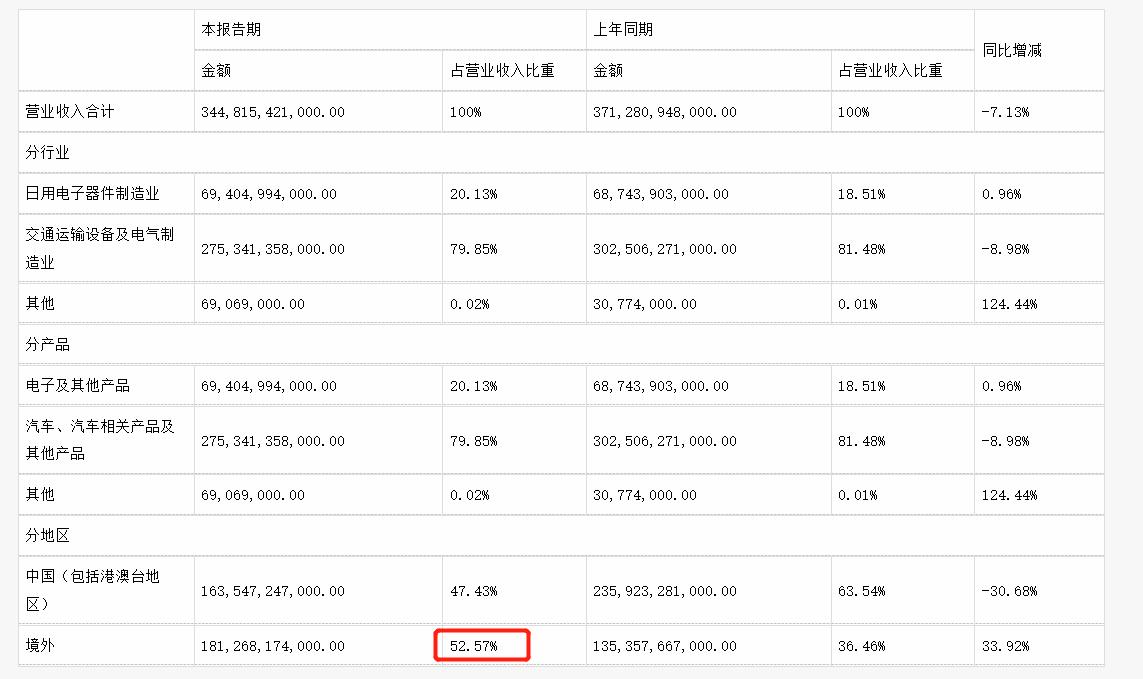
Task: Select the 同比增减 header cell
Action: [x=1012, y=50]
